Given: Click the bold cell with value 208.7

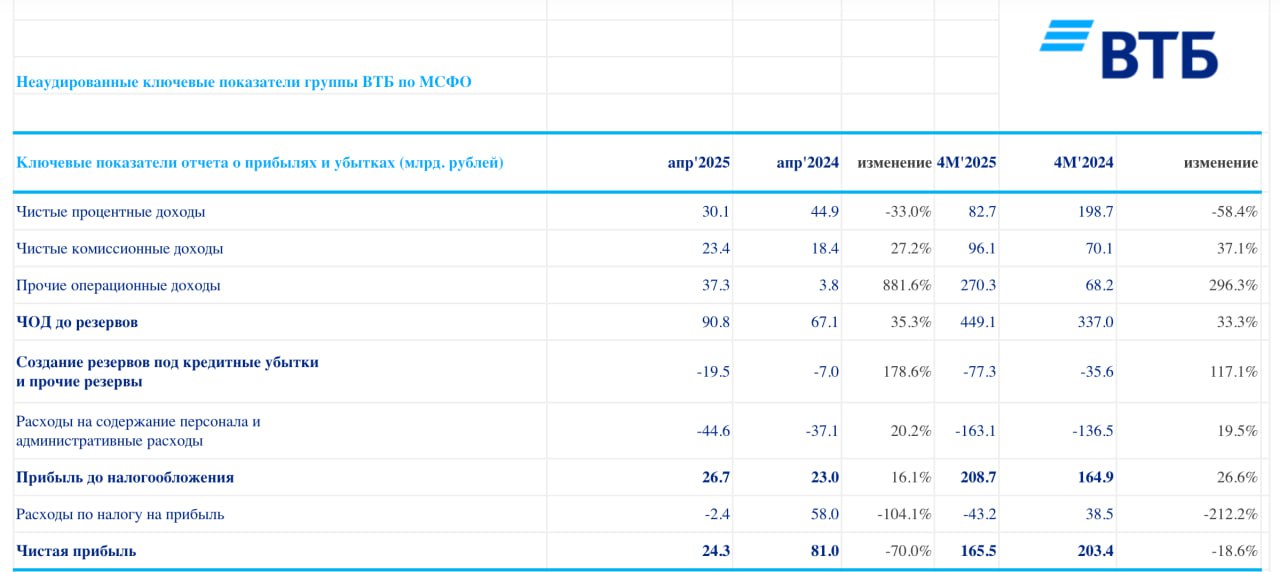Looking at the screenshot, I should 978,477.
